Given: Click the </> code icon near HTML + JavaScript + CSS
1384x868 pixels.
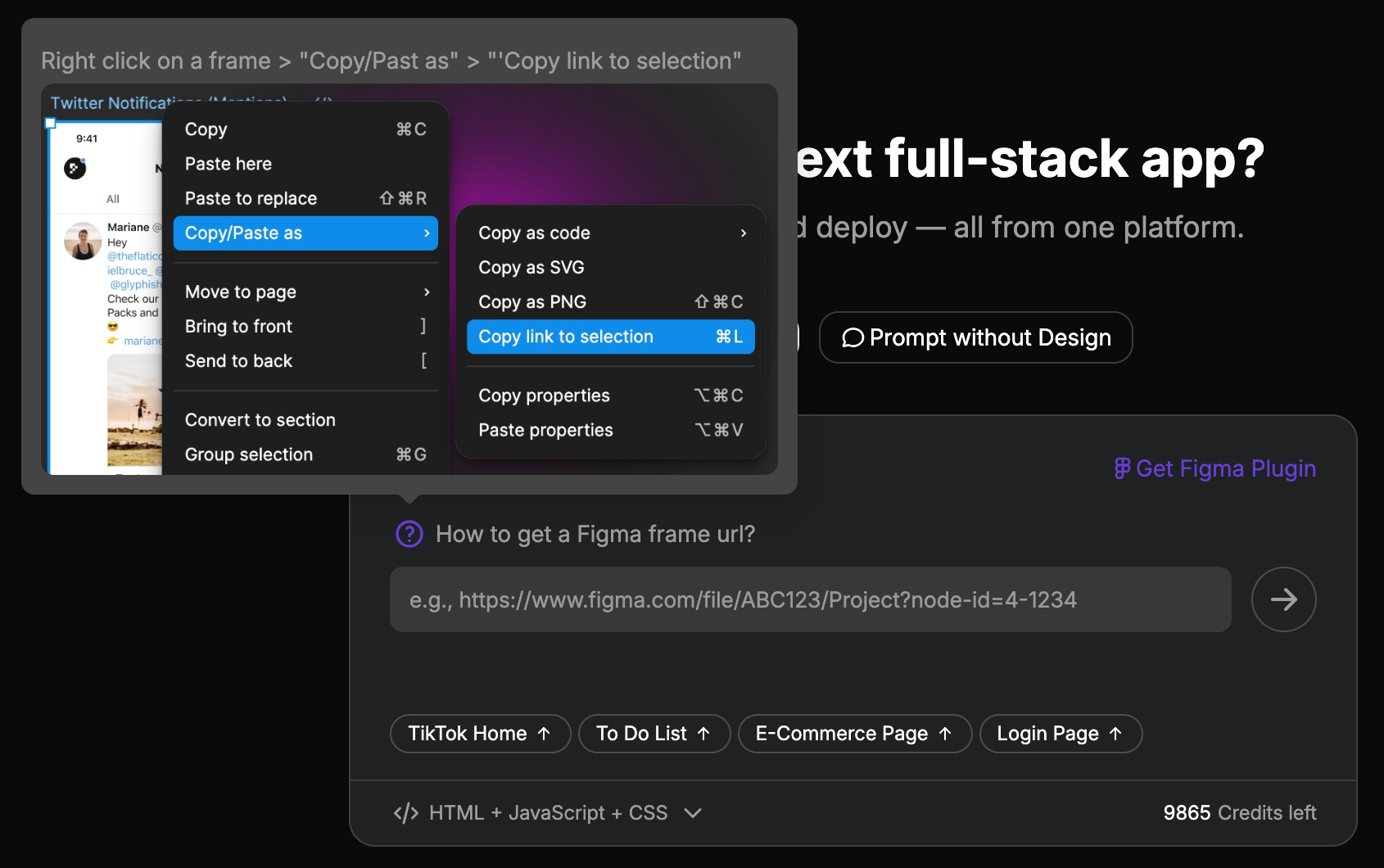Looking at the screenshot, I should pos(405,812).
